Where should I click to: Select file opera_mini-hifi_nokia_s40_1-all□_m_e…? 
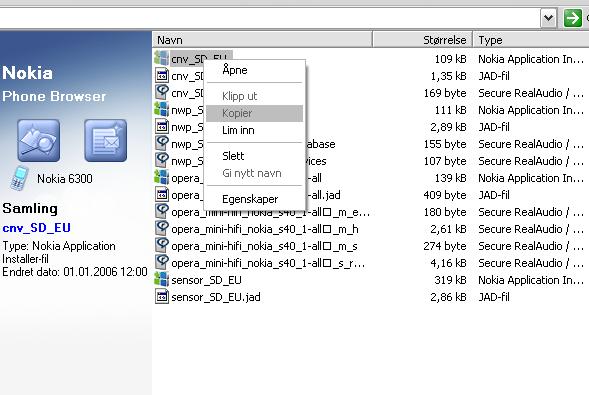[270, 212]
